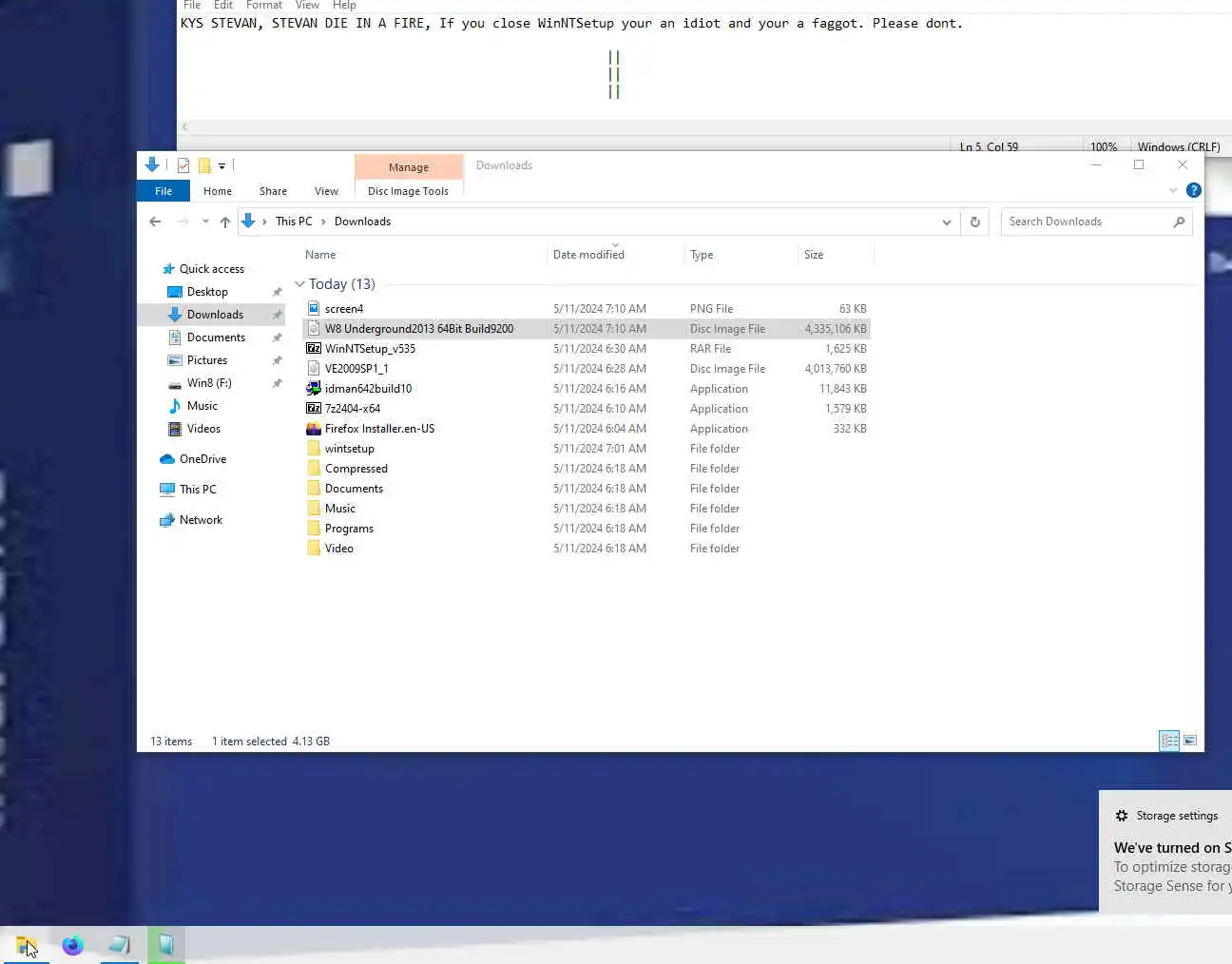Viewport: 1232px width, 964px height.
Task: Open the File tab in Explorer
Action: pos(164,191)
